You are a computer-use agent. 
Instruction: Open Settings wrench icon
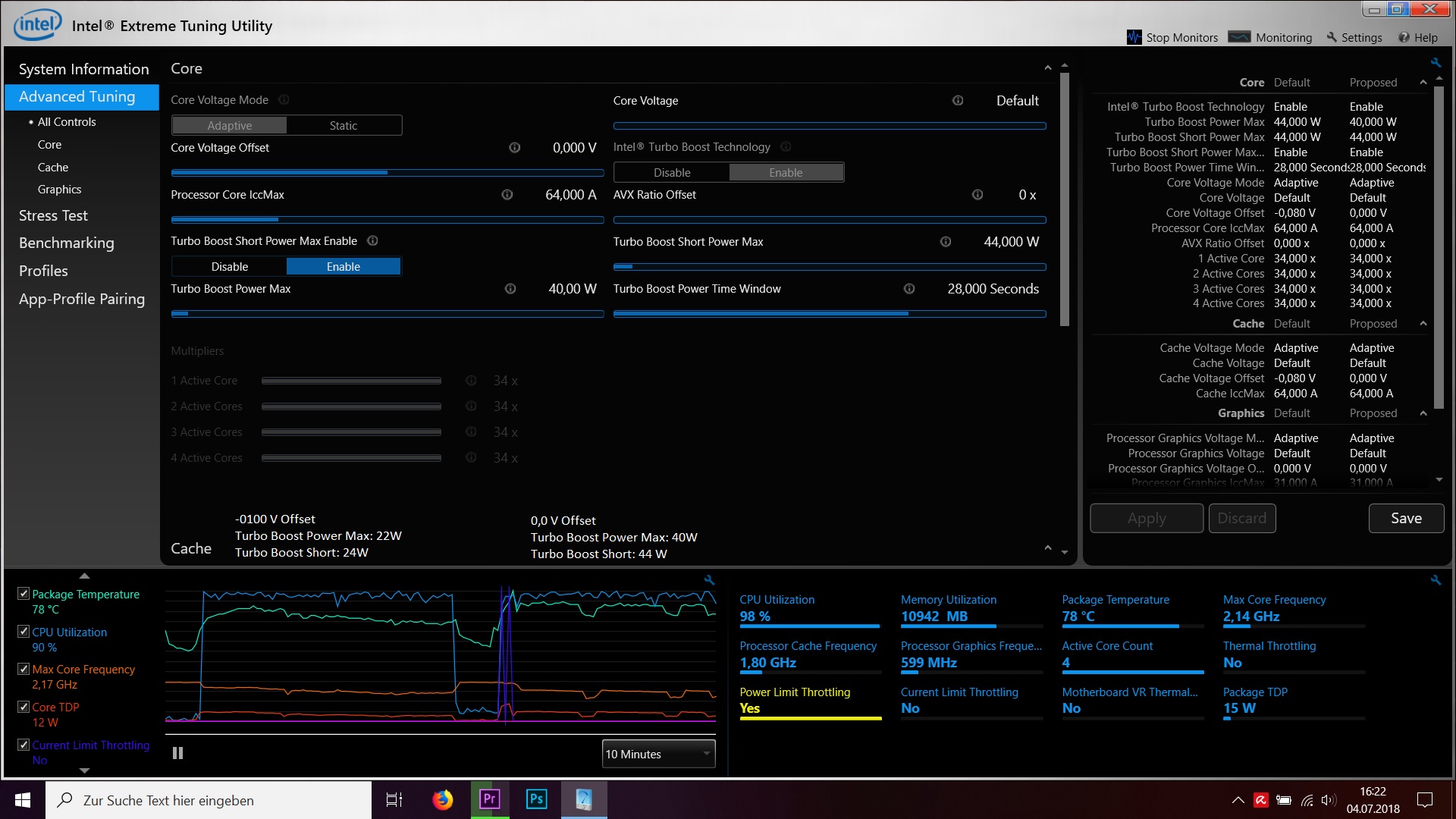click(x=1332, y=37)
